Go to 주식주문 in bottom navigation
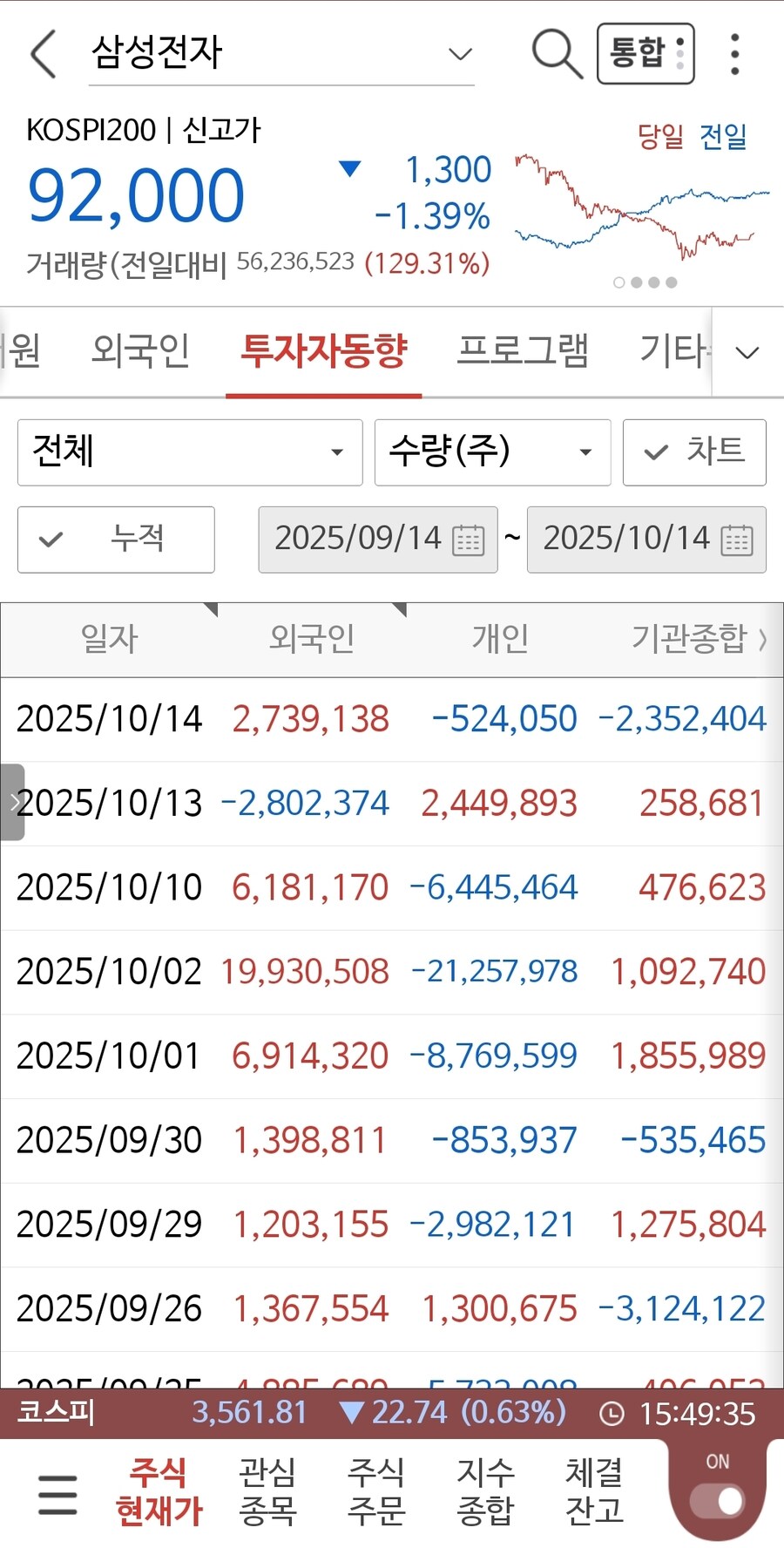 point(376,1491)
